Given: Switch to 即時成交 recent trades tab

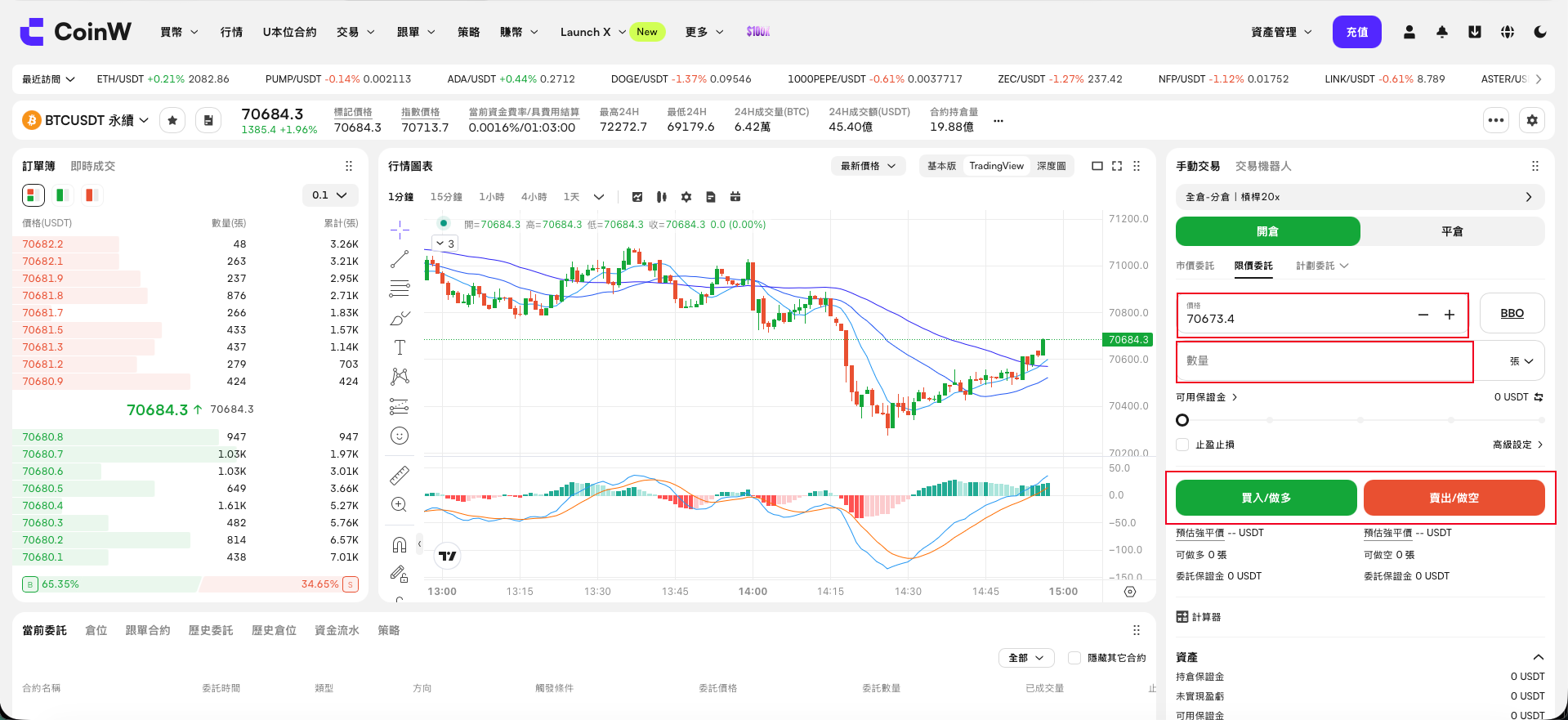Looking at the screenshot, I should (x=93, y=166).
